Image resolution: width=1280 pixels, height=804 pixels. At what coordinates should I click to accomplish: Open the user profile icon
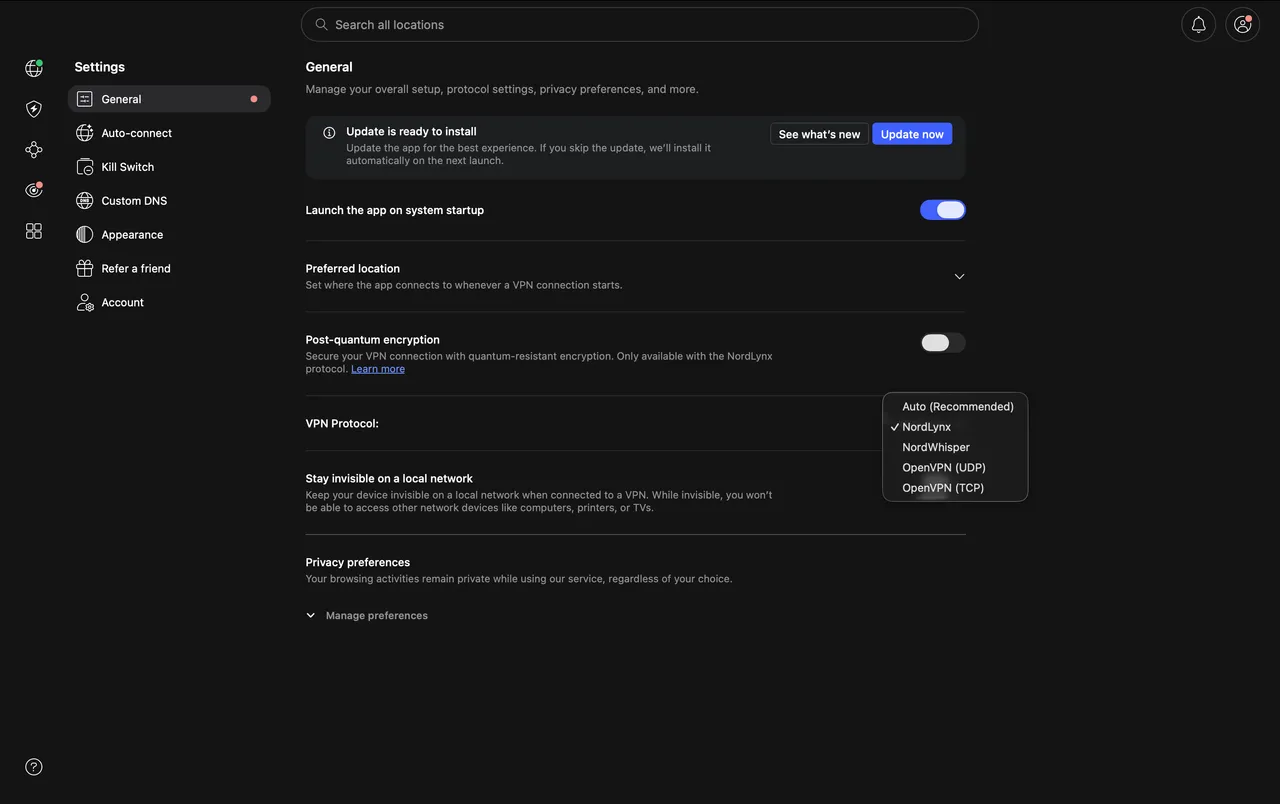(x=1243, y=25)
